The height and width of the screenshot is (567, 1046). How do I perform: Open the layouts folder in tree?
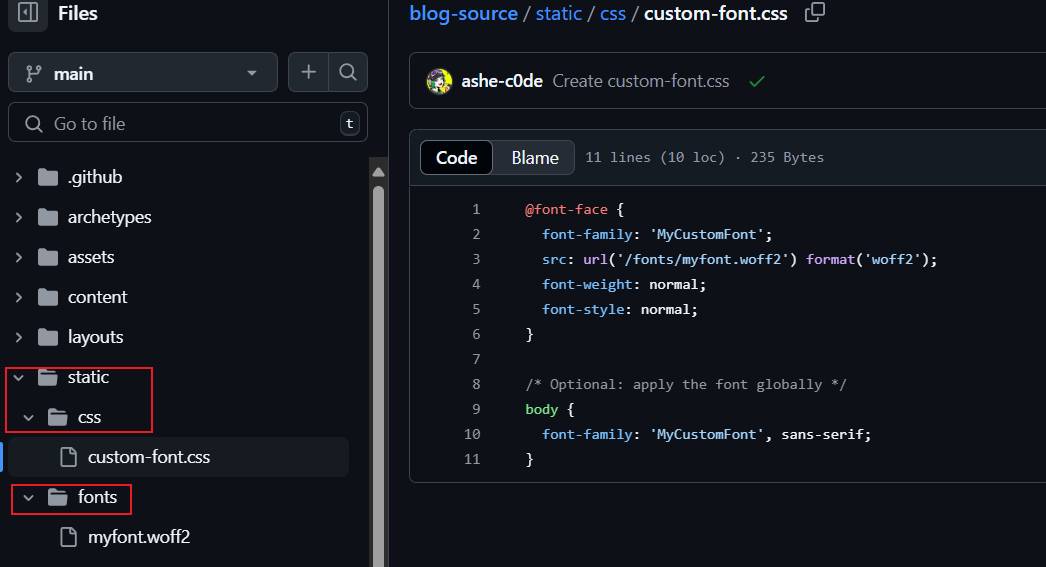click(x=95, y=337)
